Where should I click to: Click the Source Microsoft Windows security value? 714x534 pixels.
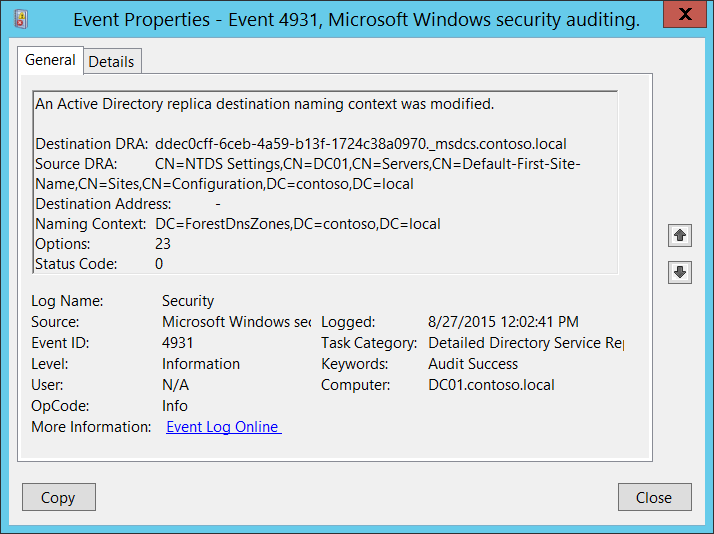tap(236, 322)
